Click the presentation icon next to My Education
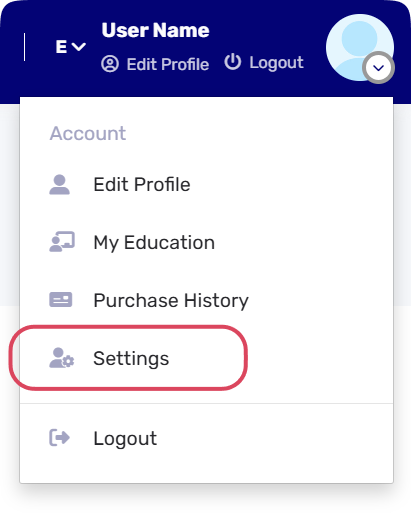Viewport: 411px width, 513px height. click(62, 242)
